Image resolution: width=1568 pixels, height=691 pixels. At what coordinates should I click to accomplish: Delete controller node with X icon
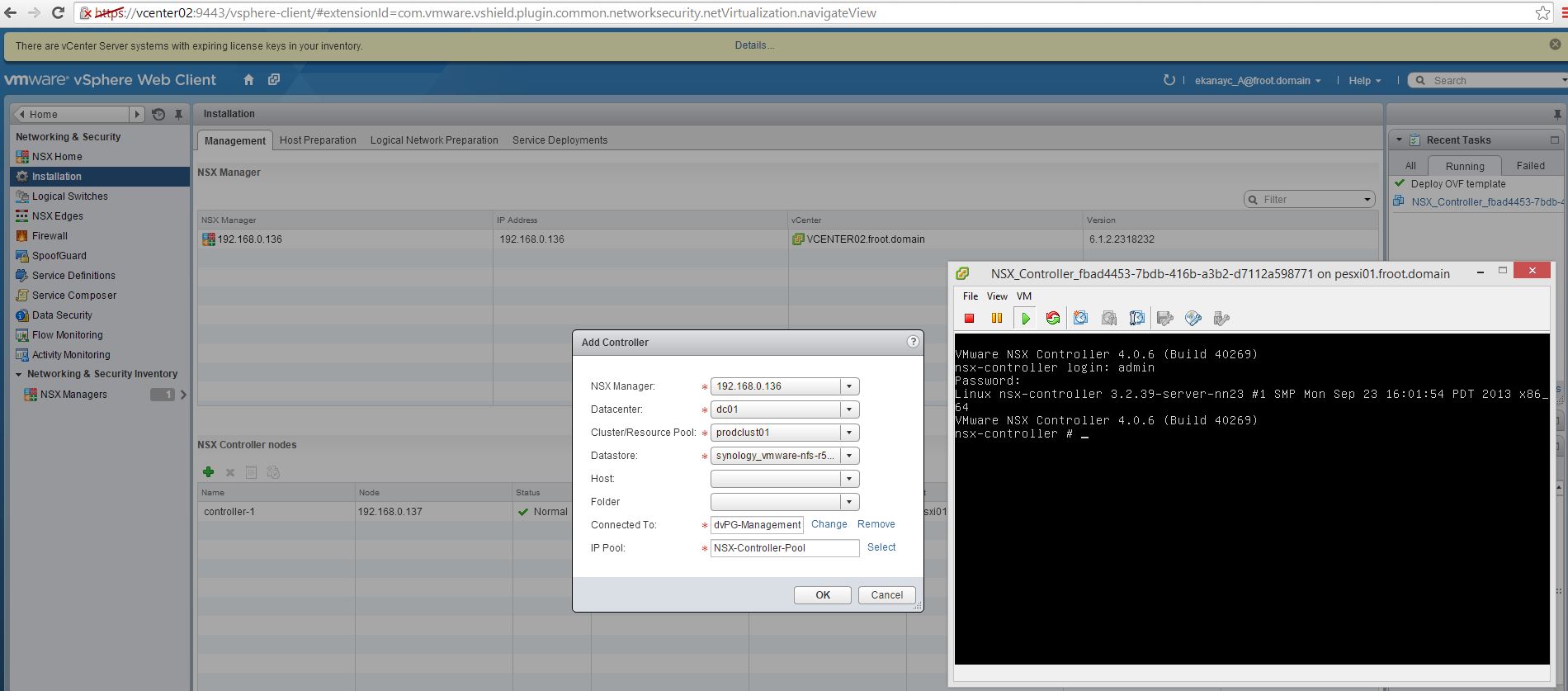(230, 472)
